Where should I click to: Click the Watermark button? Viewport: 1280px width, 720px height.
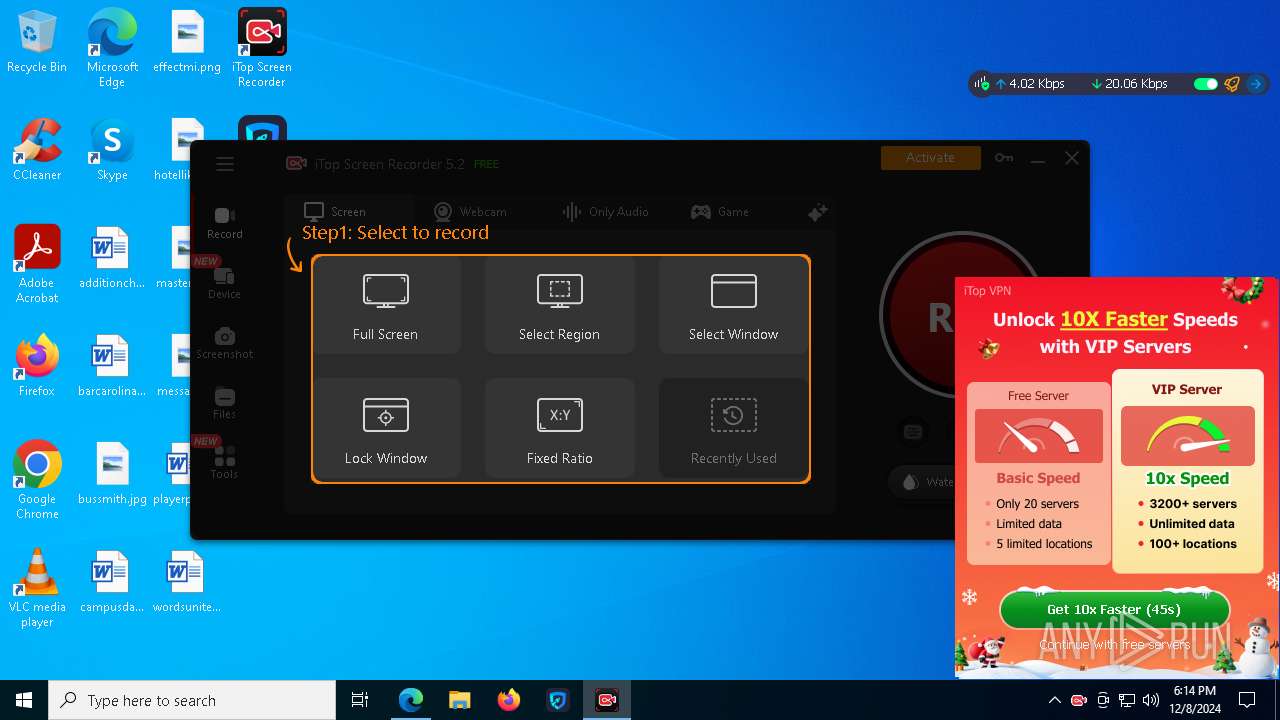(924, 482)
